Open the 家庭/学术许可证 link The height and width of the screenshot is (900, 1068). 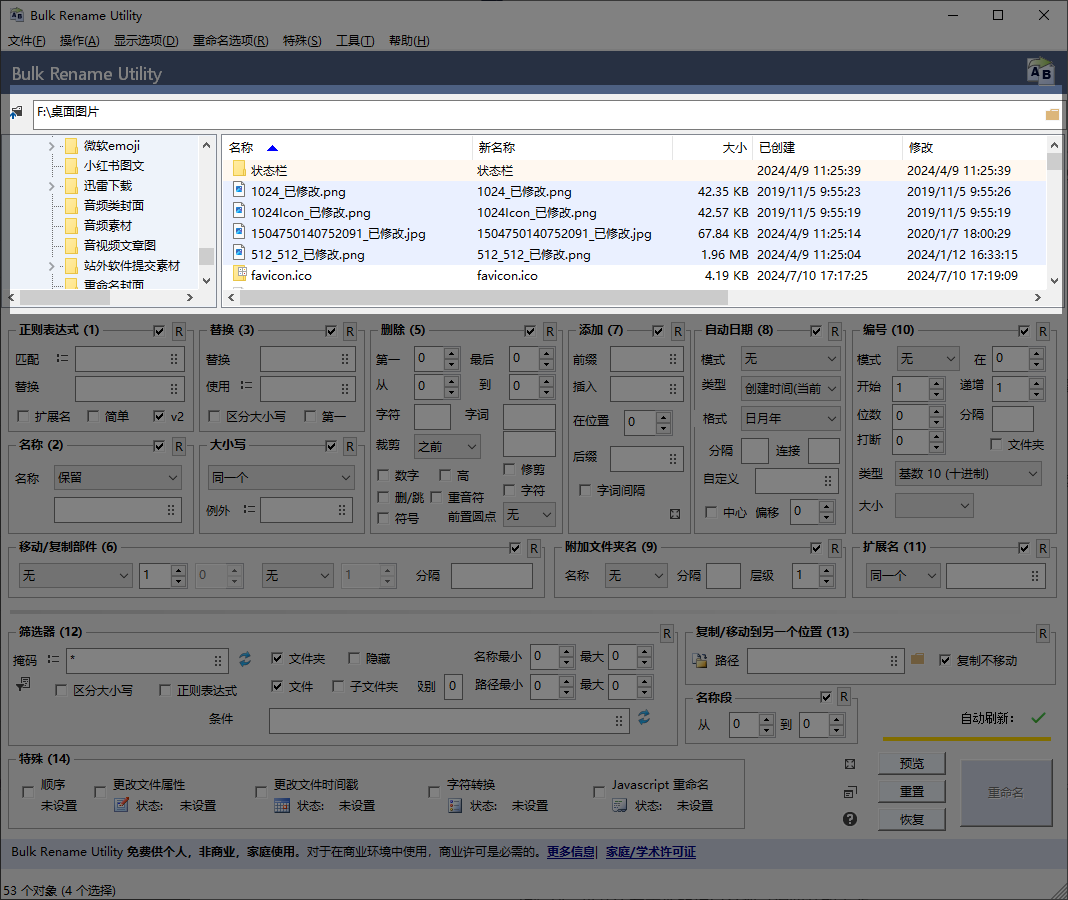click(x=650, y=852)
